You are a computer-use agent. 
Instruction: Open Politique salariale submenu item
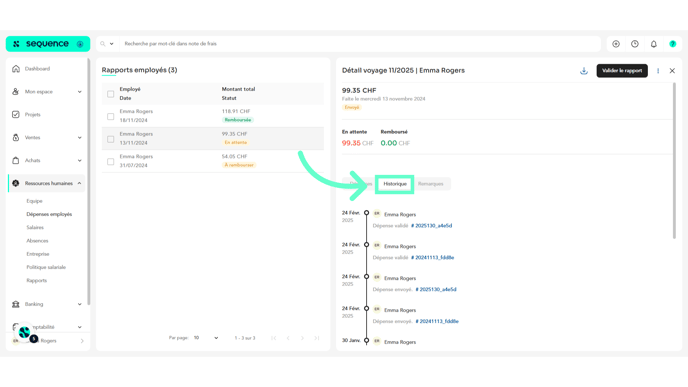(x=46, y=267)
